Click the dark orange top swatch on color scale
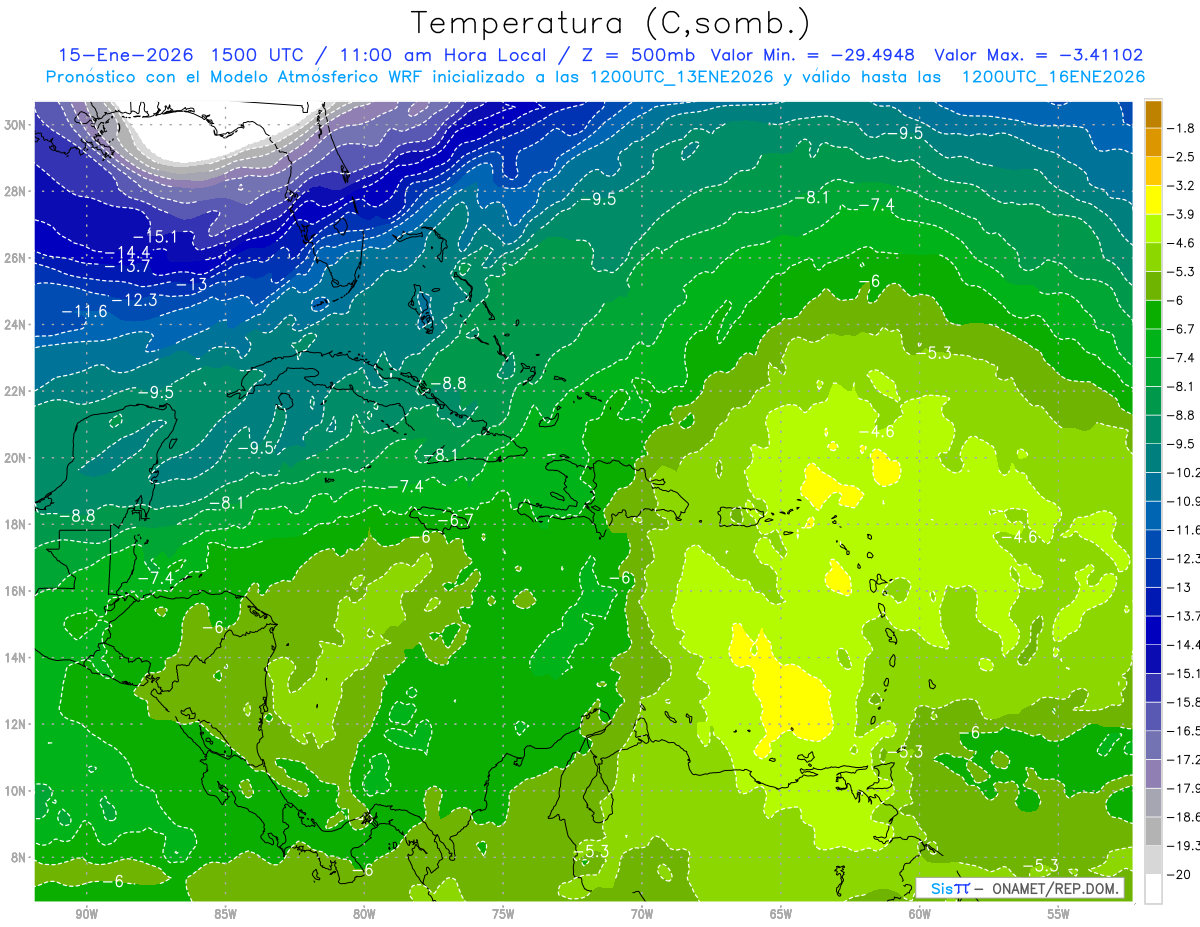 click(x=1153, y=114)
